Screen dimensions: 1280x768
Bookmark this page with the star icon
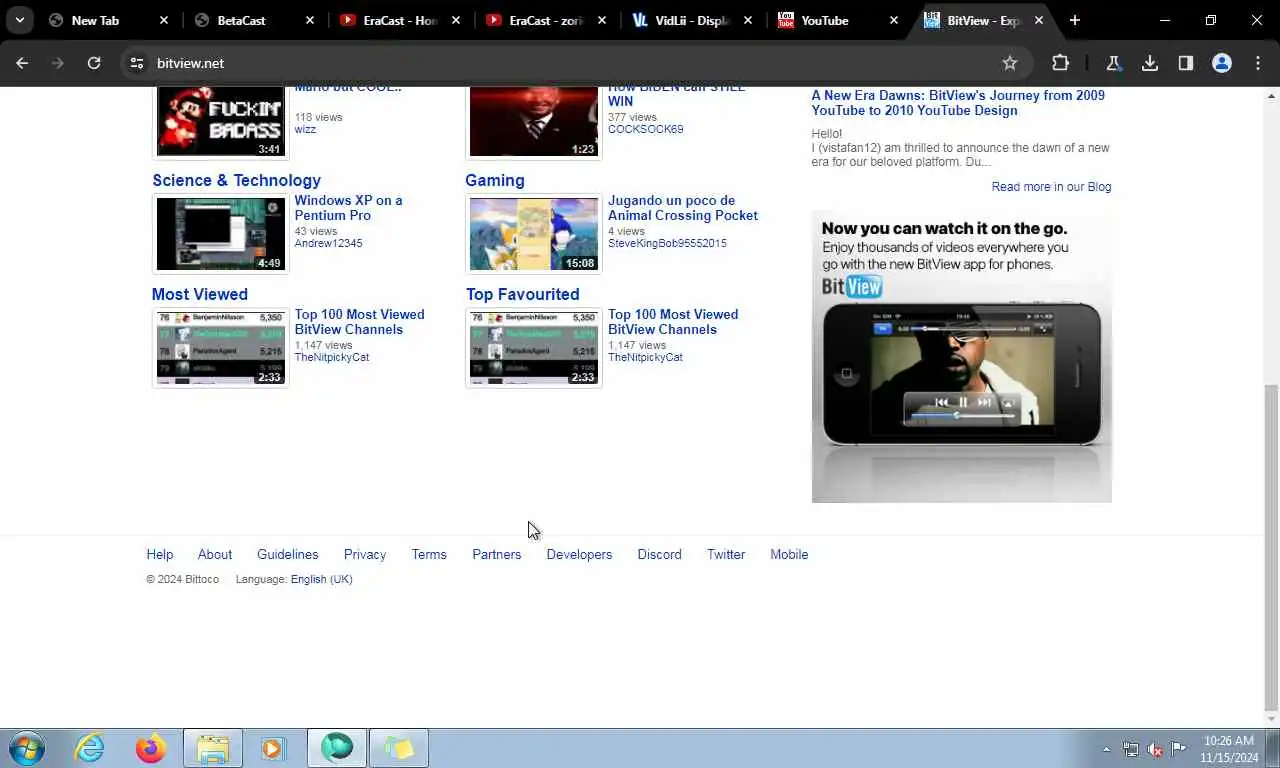[x=1010, y=63]
